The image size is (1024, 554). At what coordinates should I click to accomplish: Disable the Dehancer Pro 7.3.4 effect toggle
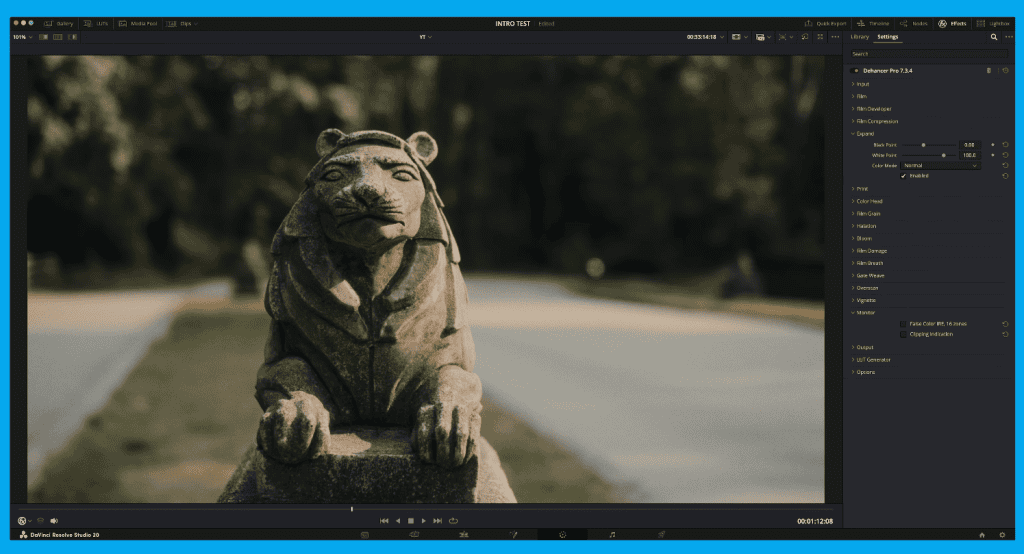(x=856, y=71)
